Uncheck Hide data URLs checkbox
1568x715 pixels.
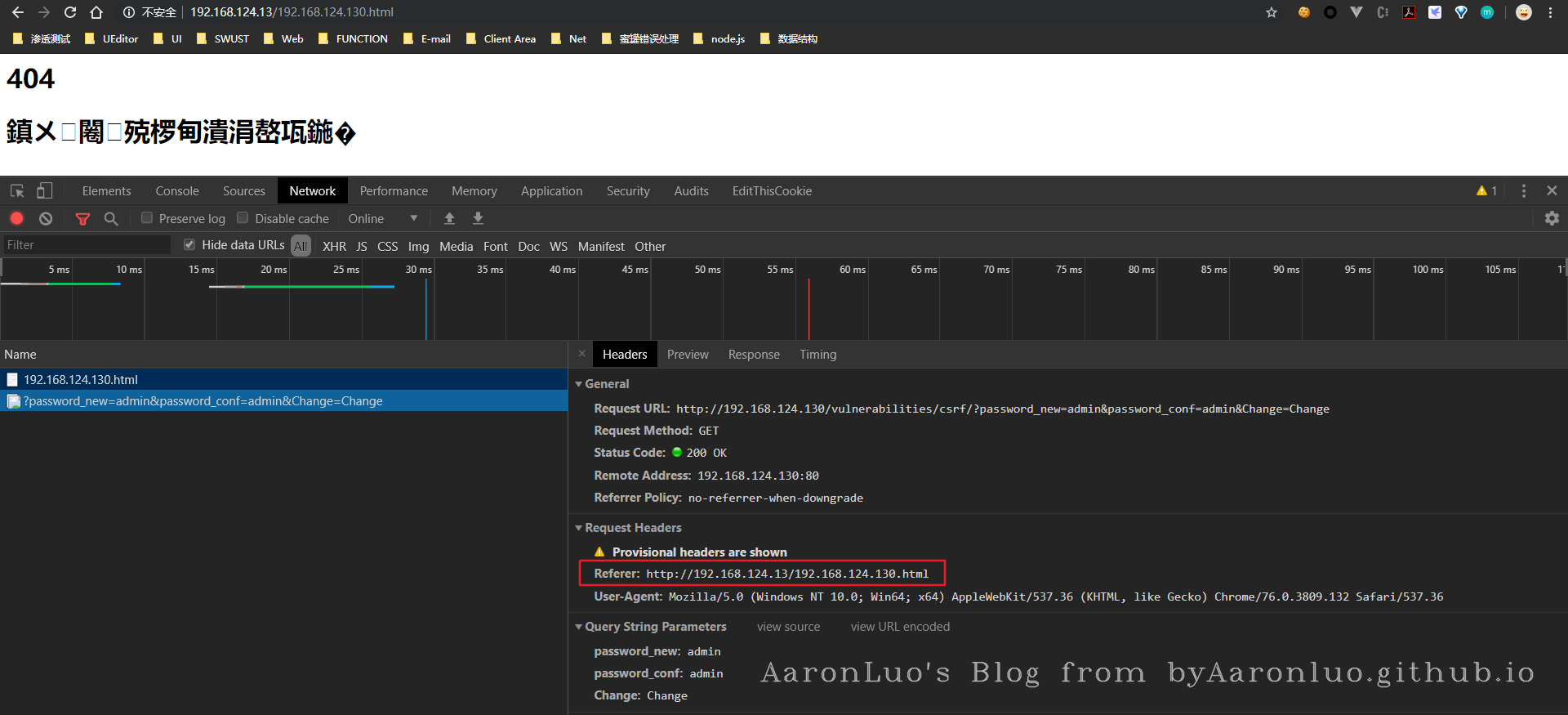[x=189, y=244]
